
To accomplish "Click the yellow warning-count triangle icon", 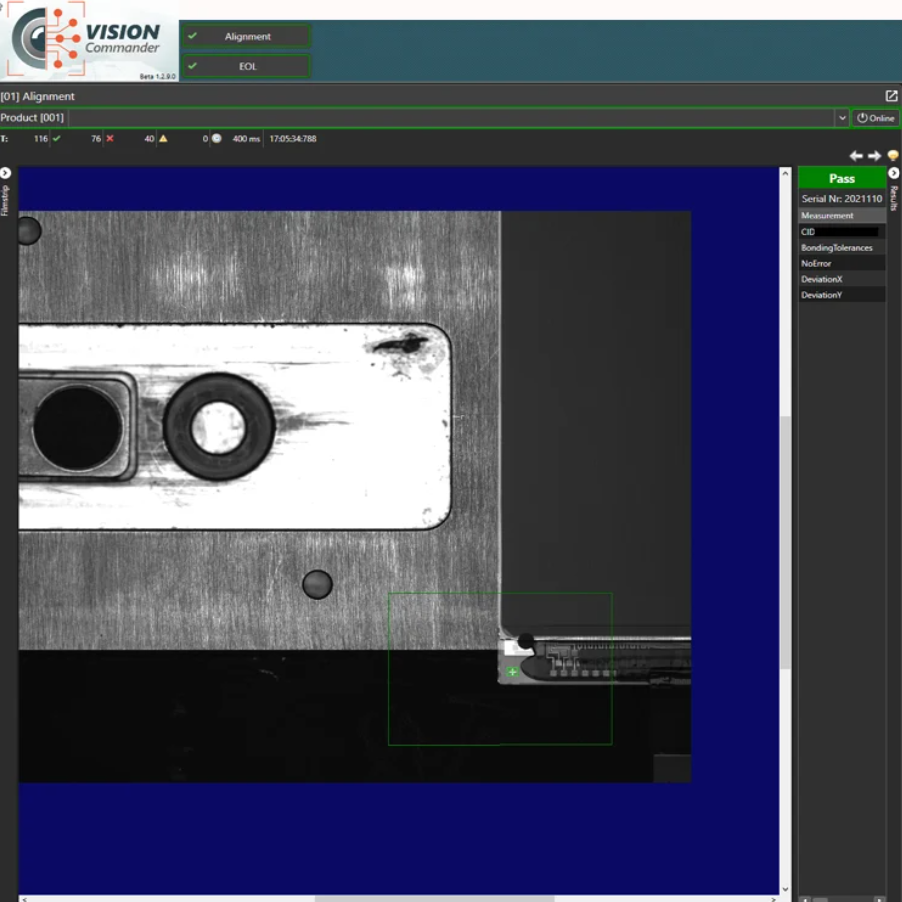I will (163, 139).
